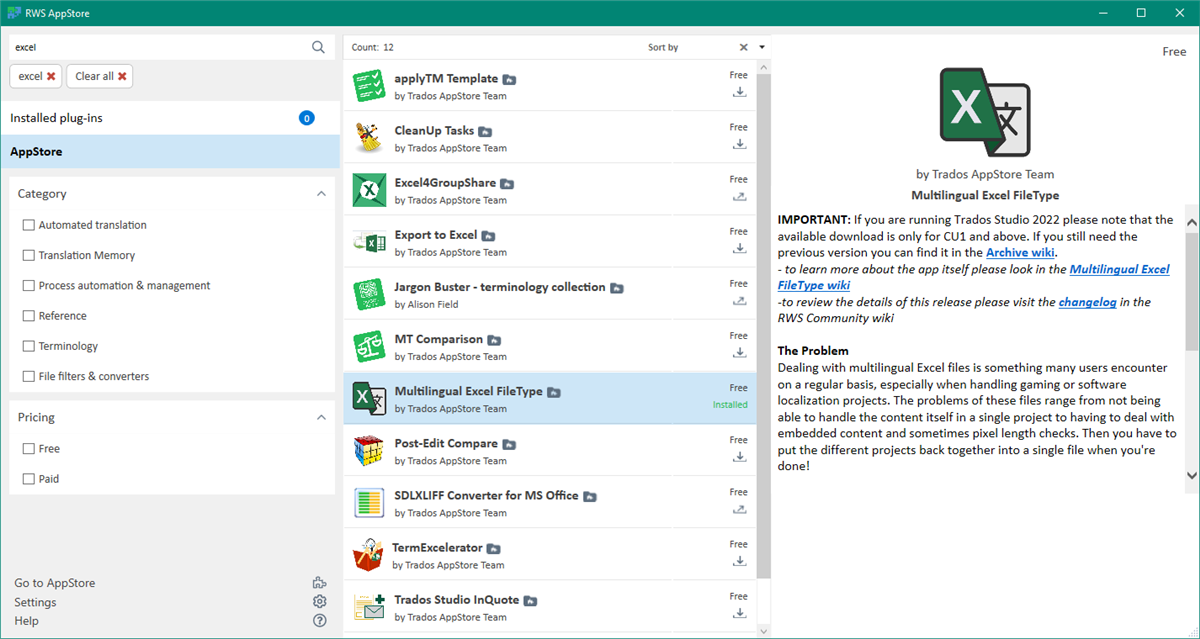Viewport: 1200px width, 639px height.
Task: Click plug-in list scroll-down arrow
Action: coord(764,631)
